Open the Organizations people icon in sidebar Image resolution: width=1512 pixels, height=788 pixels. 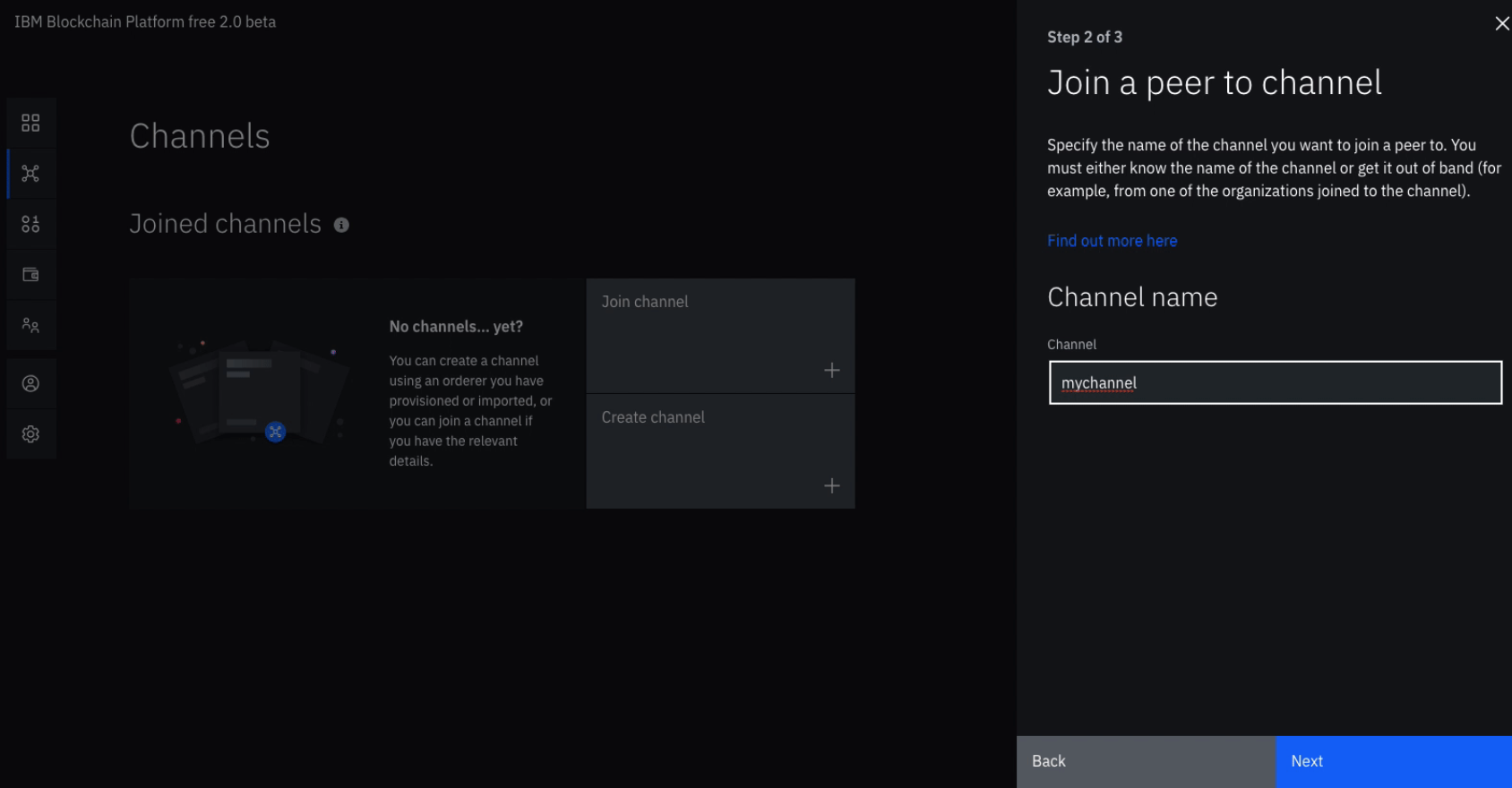(30, 325)
